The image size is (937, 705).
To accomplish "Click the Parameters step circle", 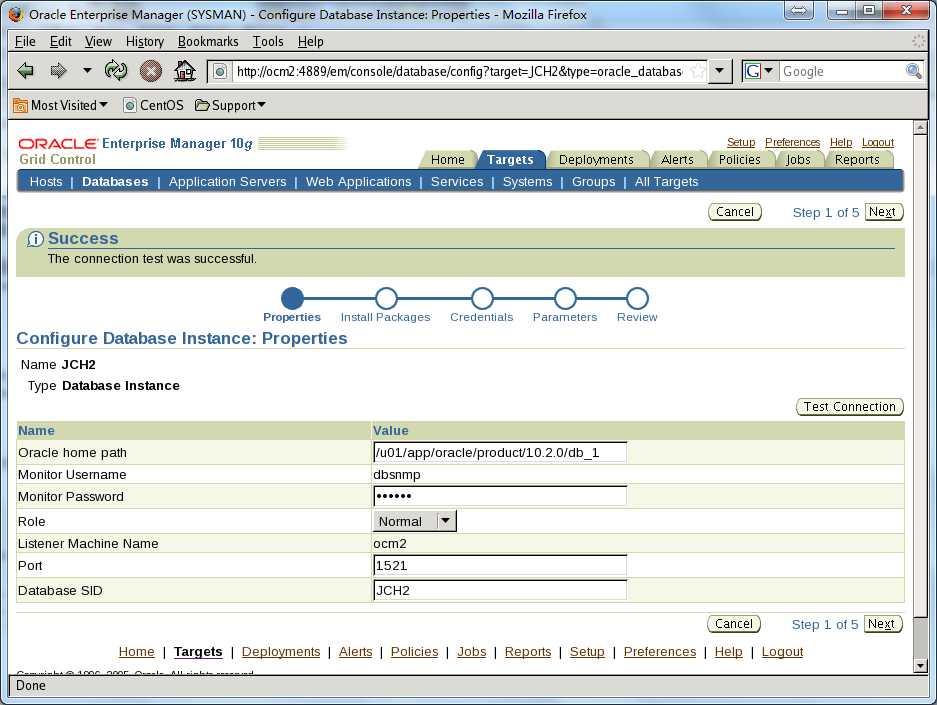I will tap(565, 298).
